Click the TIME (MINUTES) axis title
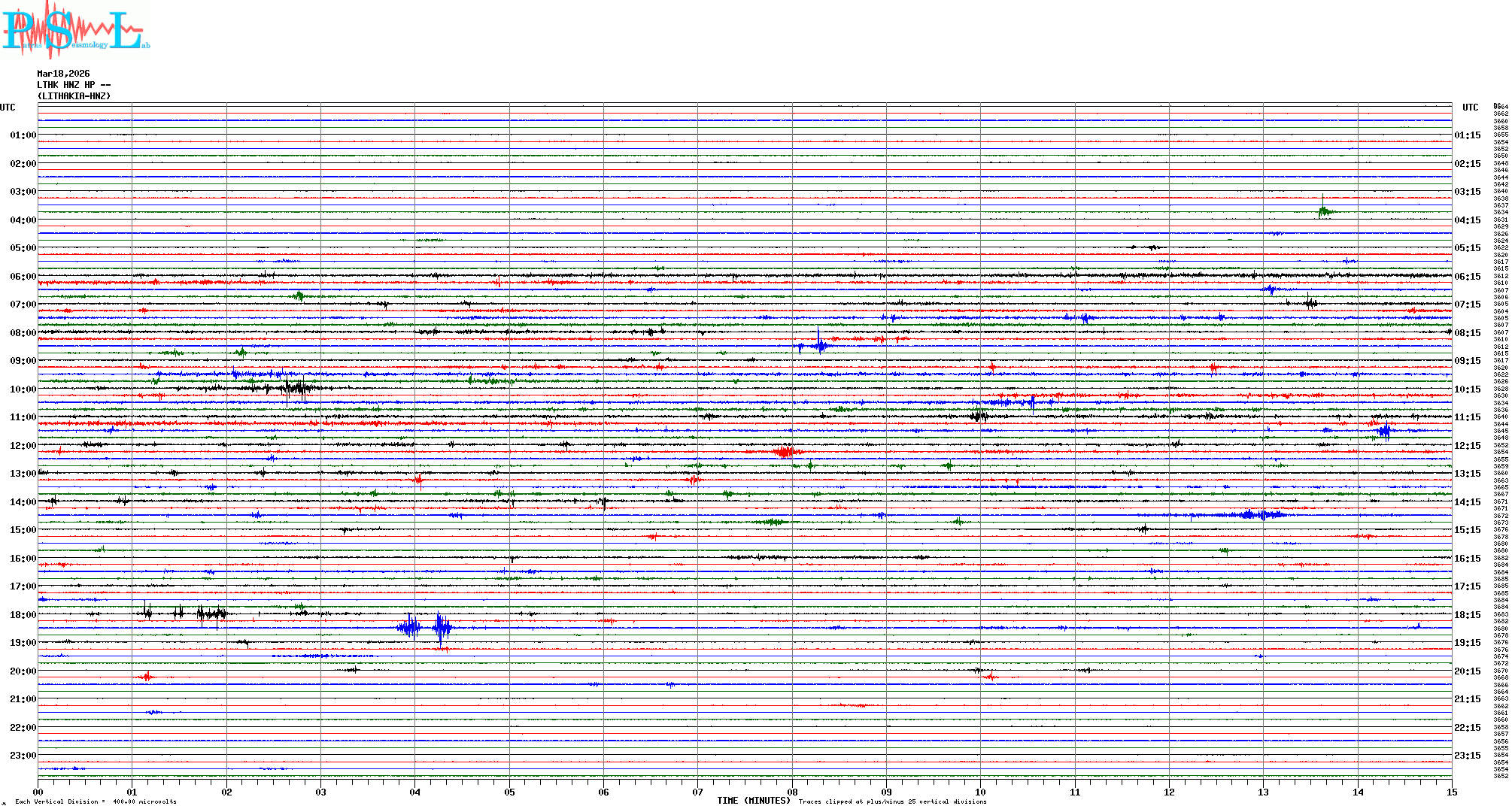 753,801
